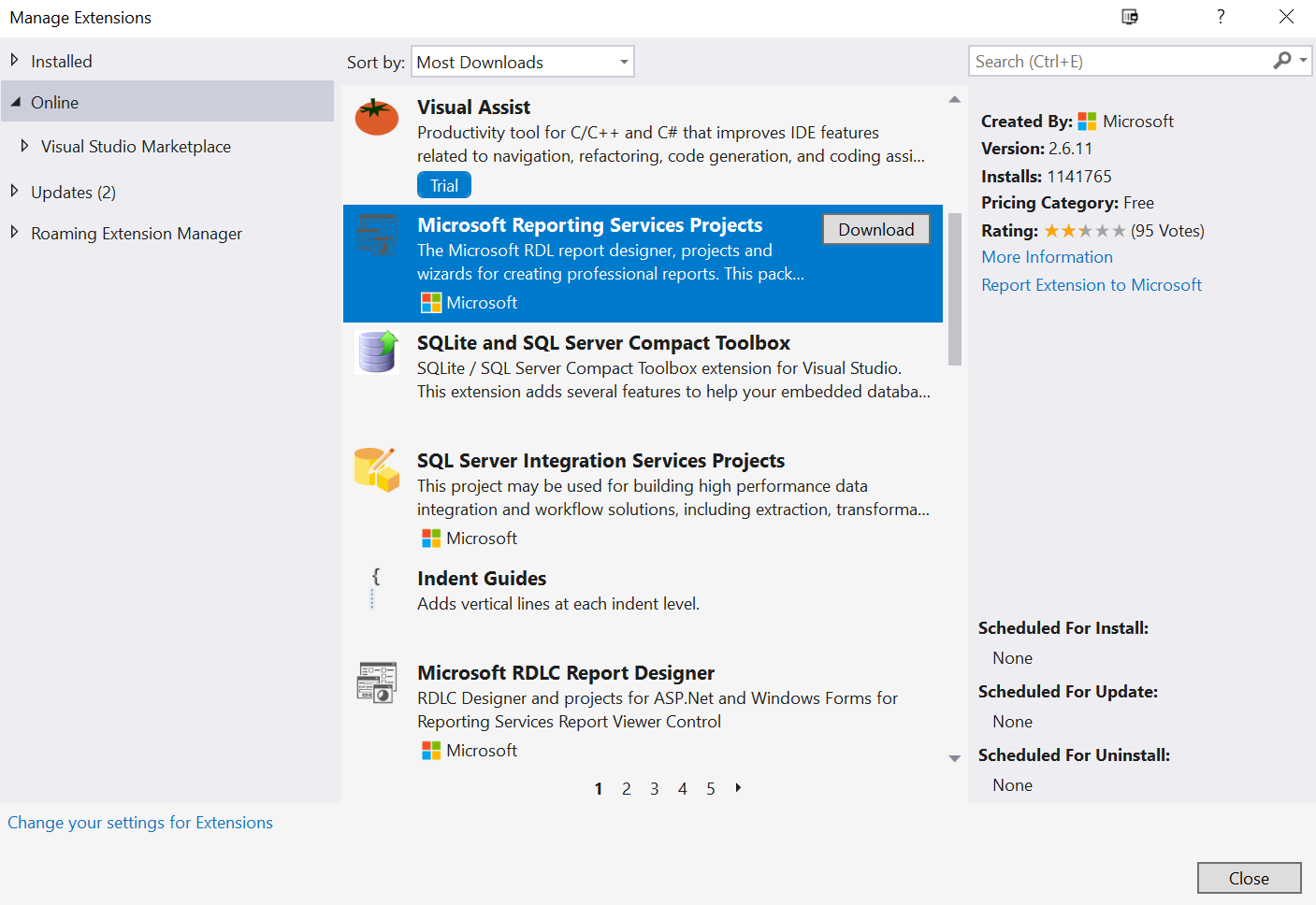
Task: Click the star rating icons
Action: pyautogui.click(x=1085, y=231)
